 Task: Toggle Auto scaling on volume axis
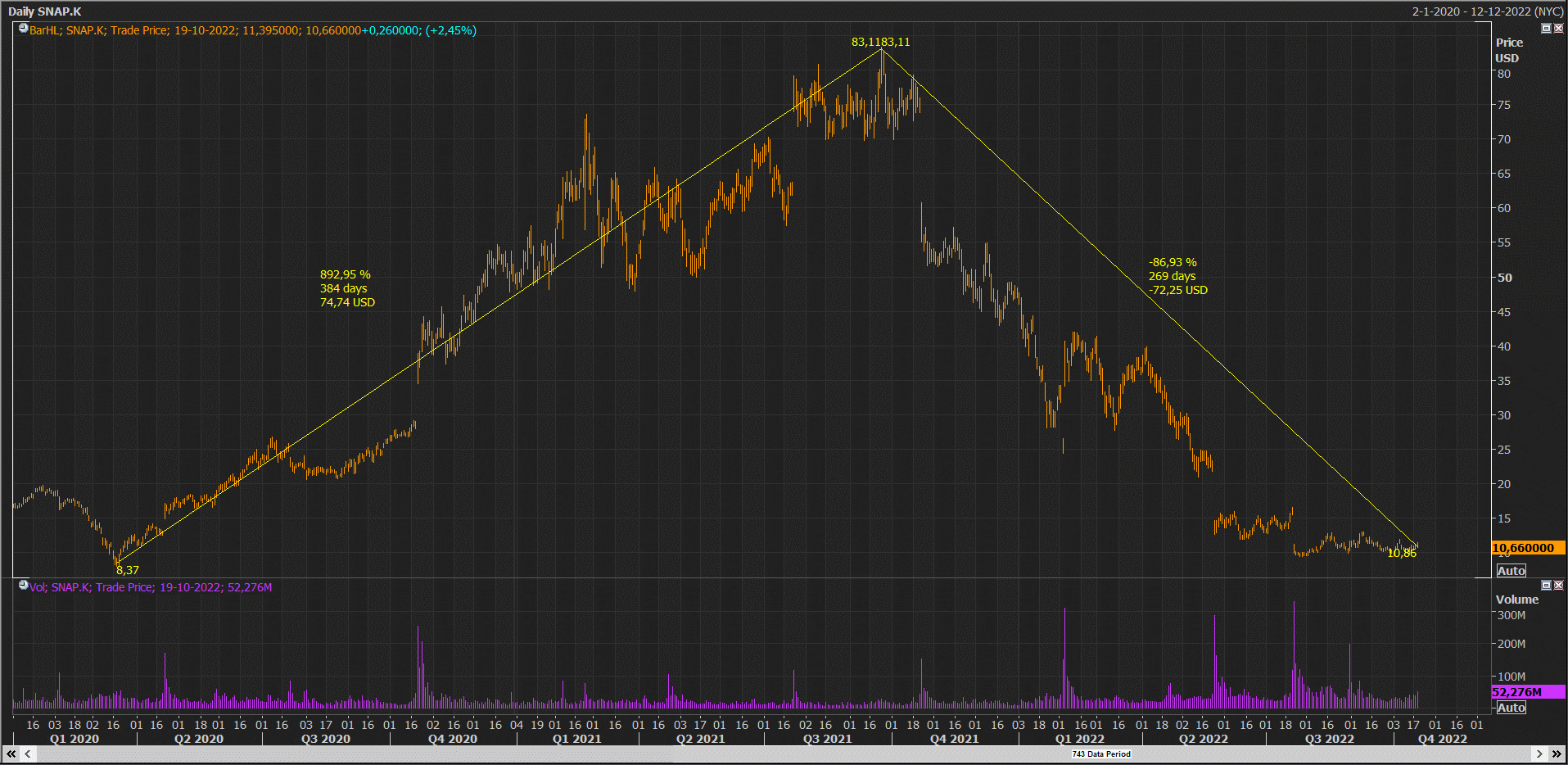(x=1511, y=708)
